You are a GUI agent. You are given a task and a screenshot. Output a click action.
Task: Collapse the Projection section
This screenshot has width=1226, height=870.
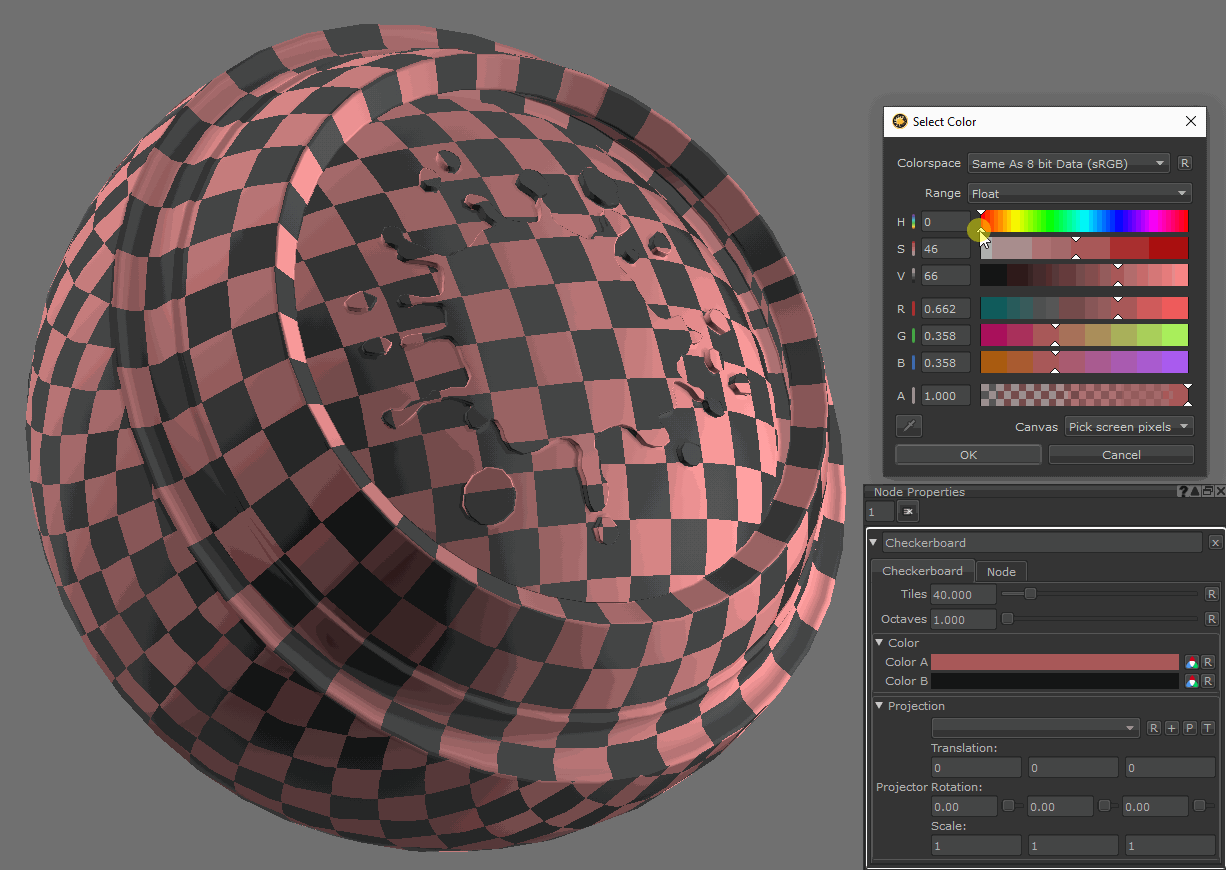[x=880, y=706]
